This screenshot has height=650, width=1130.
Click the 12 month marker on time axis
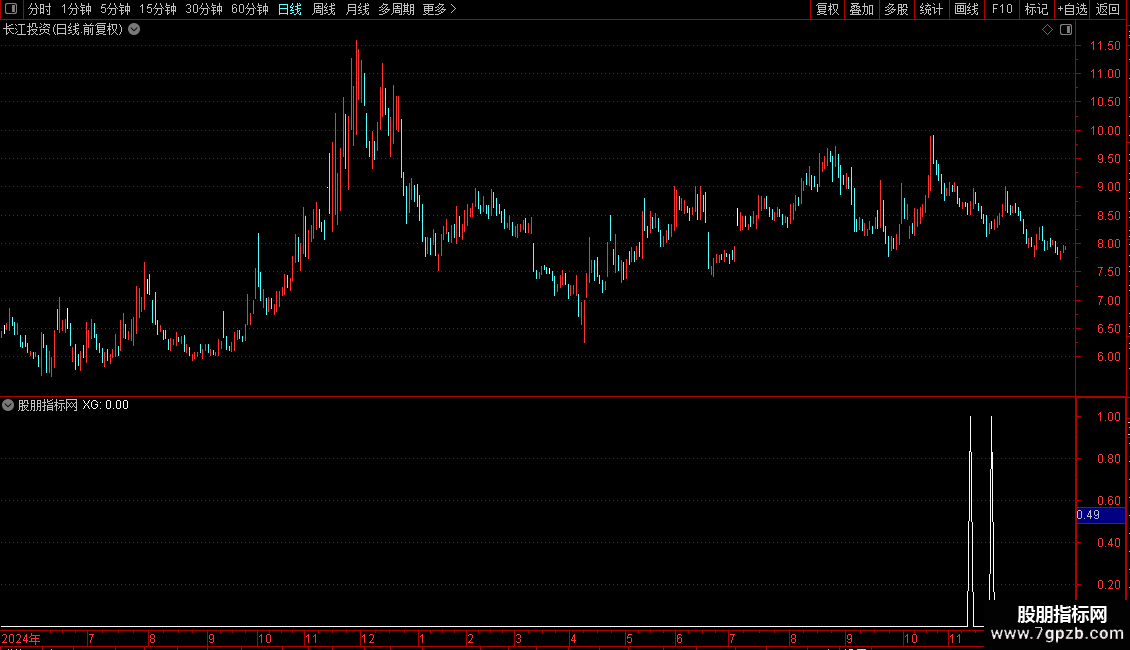coord(368,638)
